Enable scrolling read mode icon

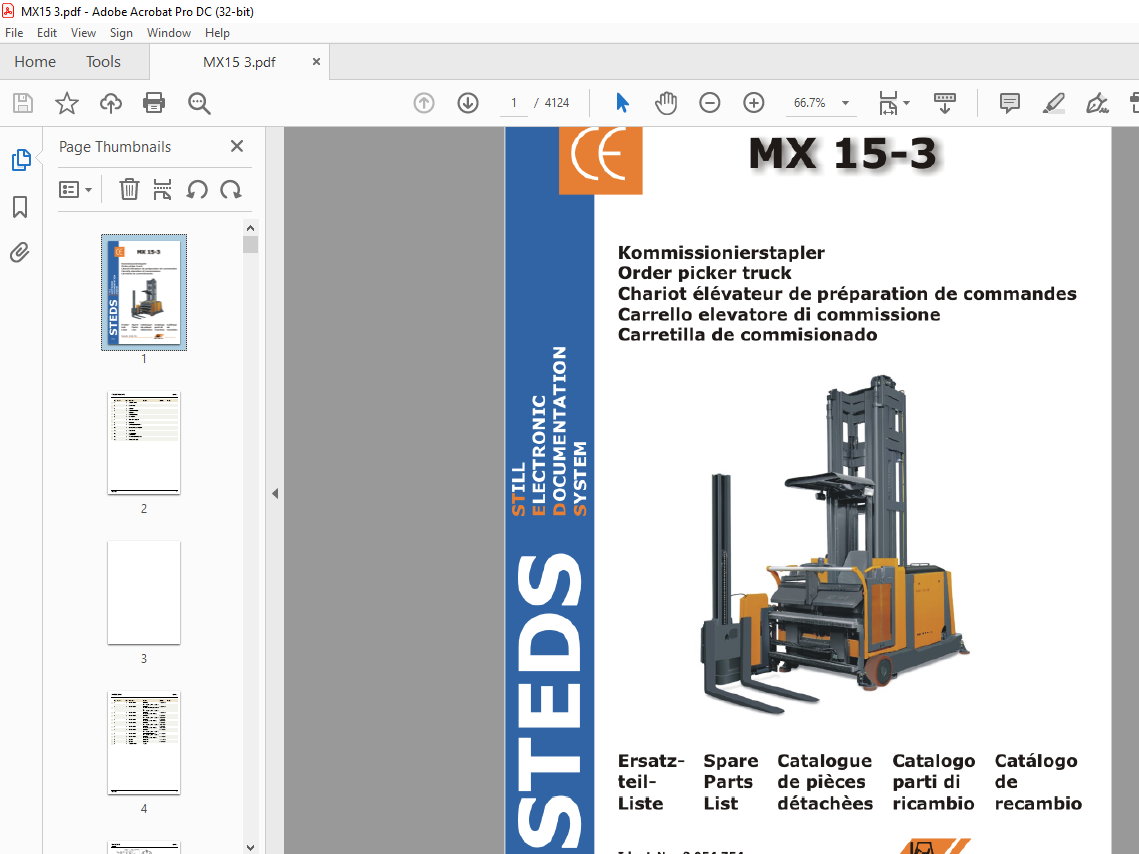944,103
